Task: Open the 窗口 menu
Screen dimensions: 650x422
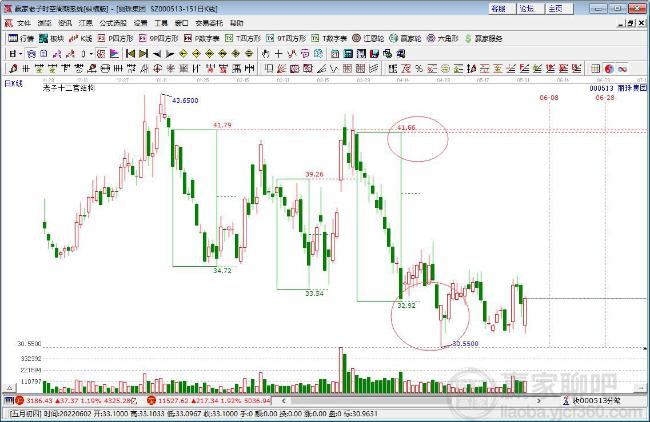Action: point(182,23)
